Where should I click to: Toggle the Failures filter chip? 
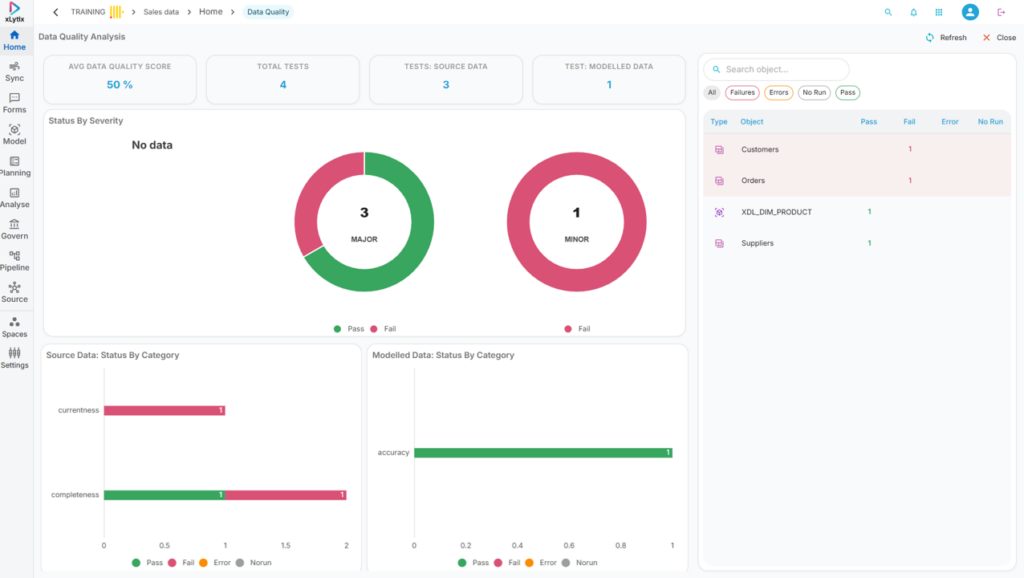pos(742,93)
